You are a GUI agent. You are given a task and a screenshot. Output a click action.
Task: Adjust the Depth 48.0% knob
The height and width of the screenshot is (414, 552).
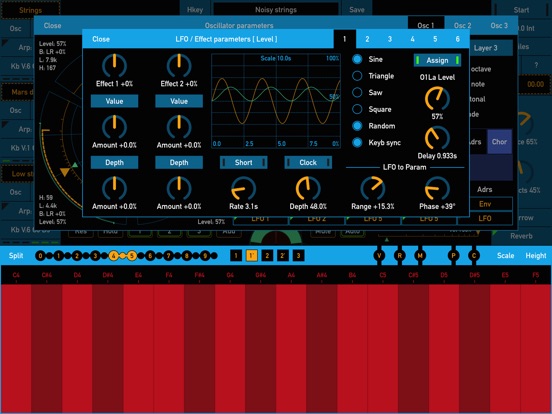coord(308,189)
